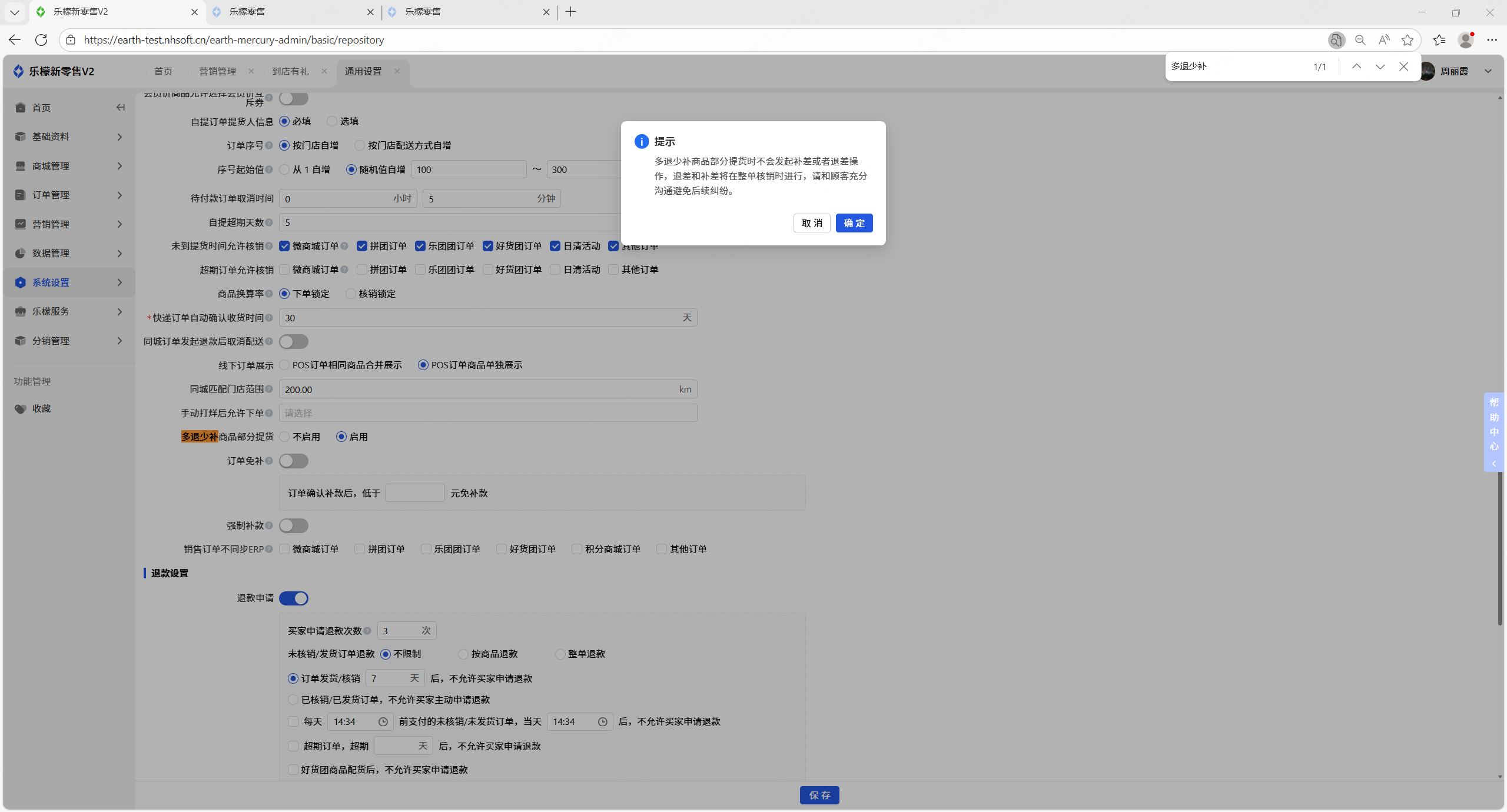Turn off the 退款申请 switch
Image resolution: width=1507 pixels, height=812 pixels.
(x=294, y=598)
